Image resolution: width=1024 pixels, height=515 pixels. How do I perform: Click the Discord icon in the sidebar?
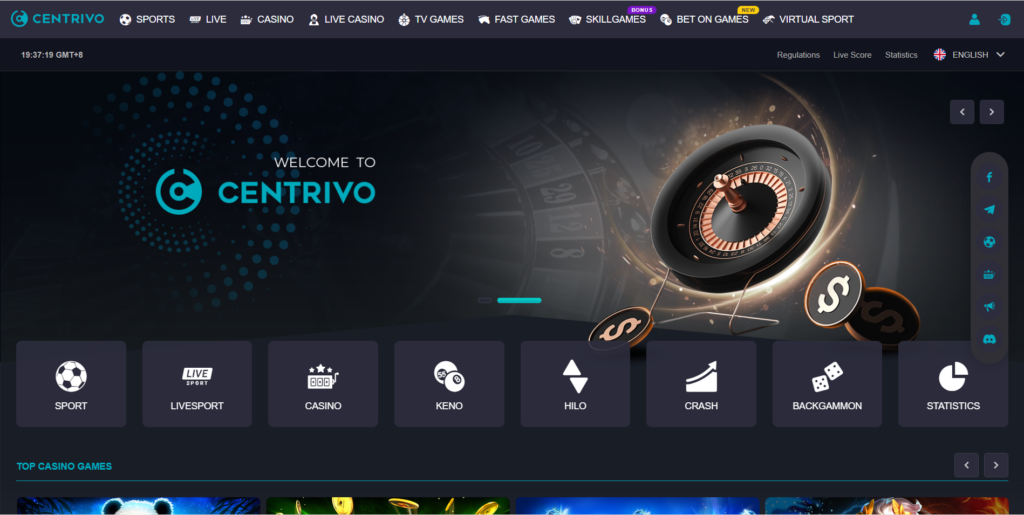point(989,339)
